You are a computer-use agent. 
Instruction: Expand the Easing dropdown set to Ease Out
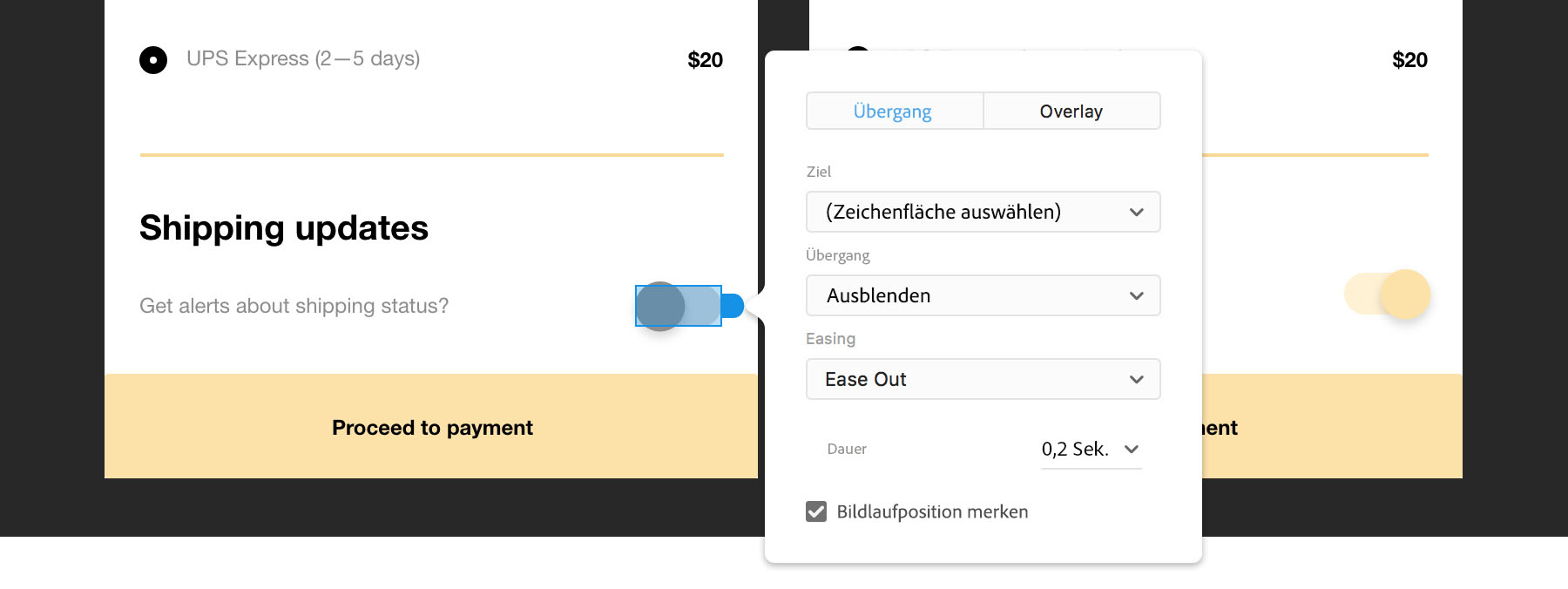[x=983, y=379]
